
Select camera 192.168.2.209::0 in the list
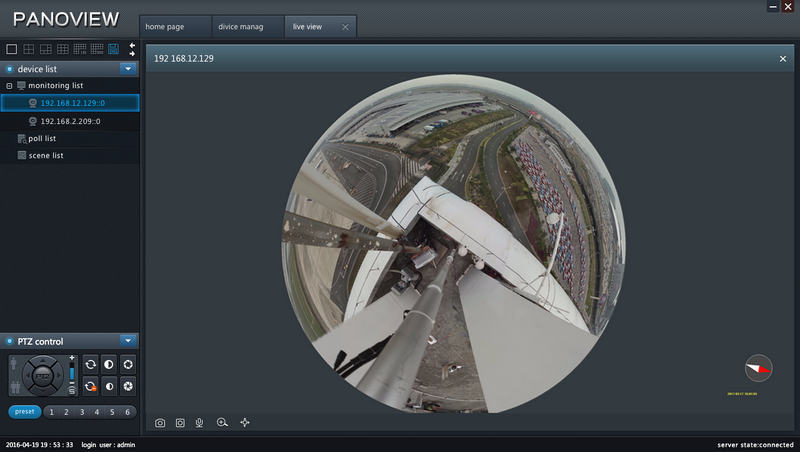pos(70,121)
